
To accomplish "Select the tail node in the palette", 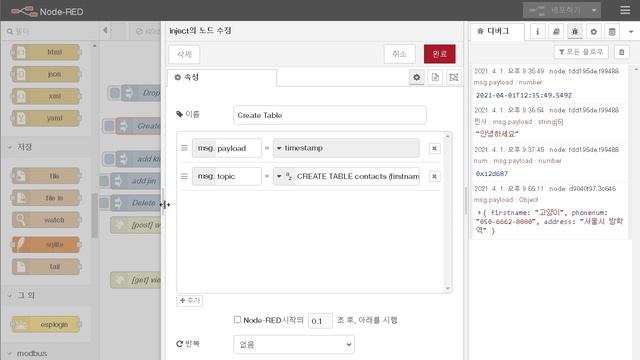I will [x=46, y=267].
